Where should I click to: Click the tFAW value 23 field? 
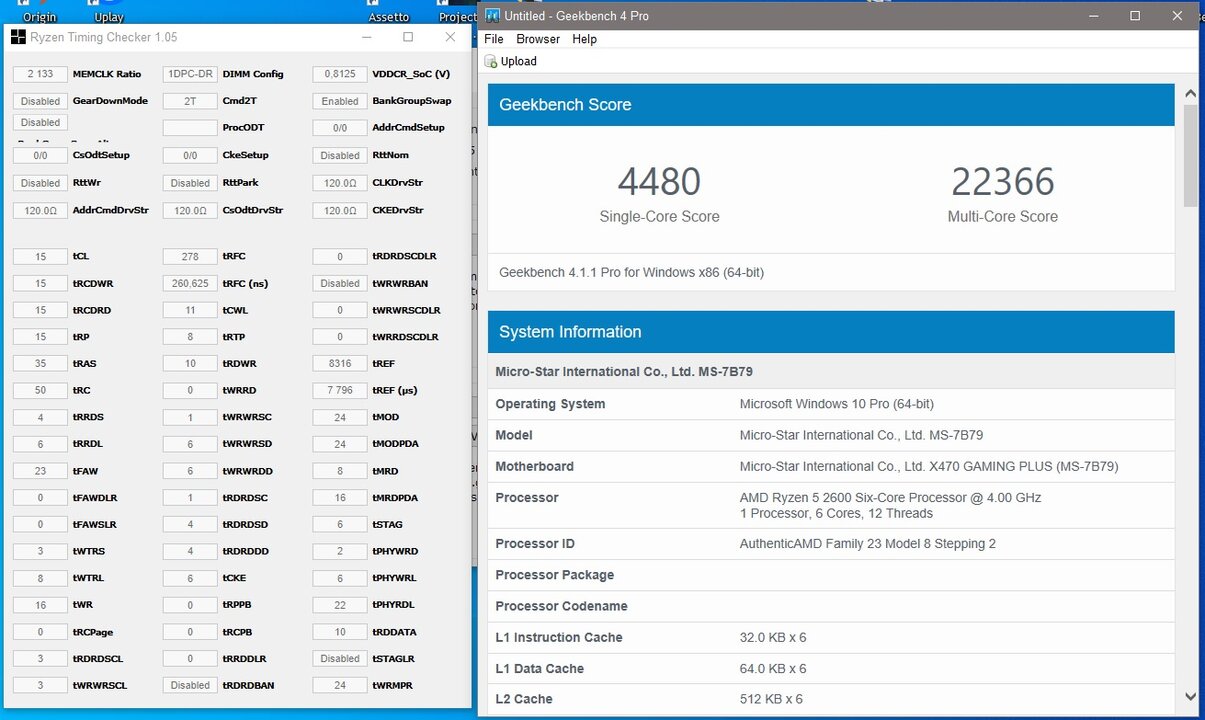pos(40,471)
